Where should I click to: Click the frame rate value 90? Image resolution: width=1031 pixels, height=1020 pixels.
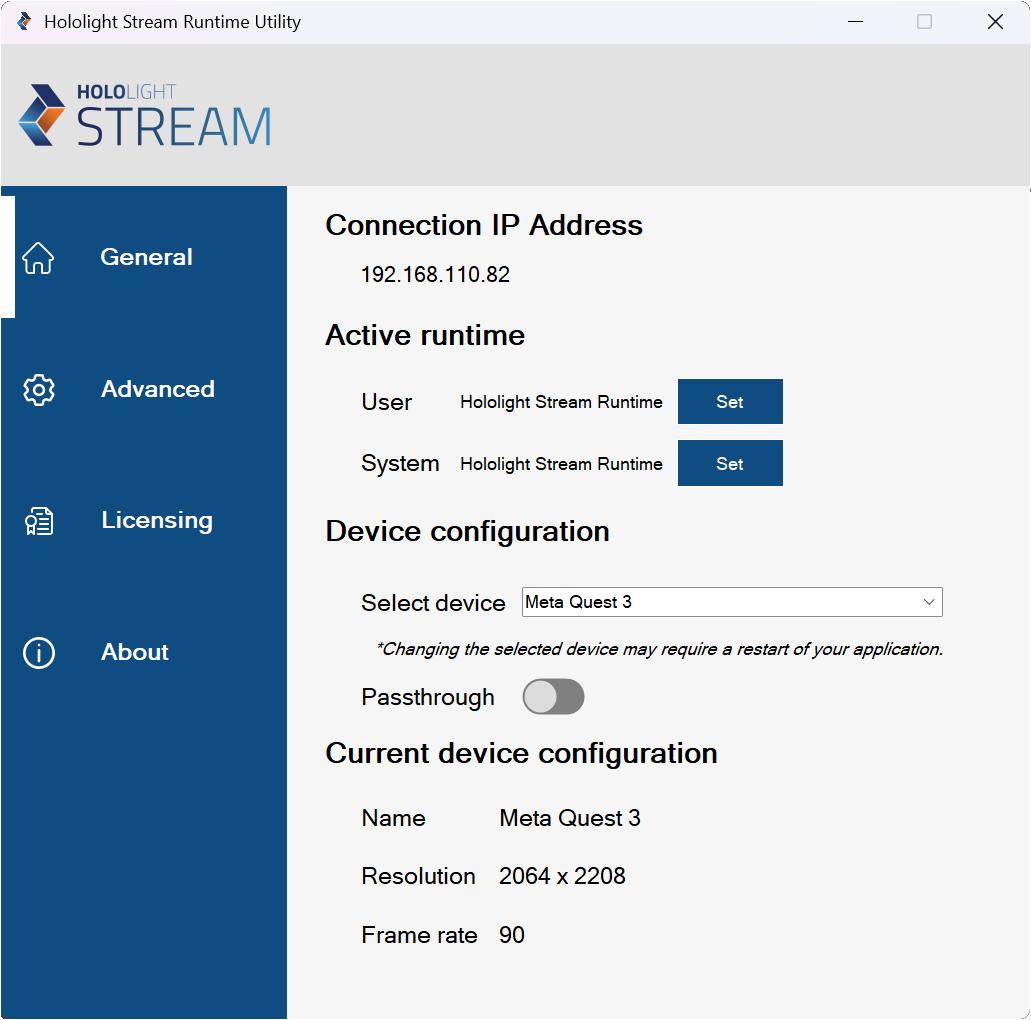(x=512, y=935)
